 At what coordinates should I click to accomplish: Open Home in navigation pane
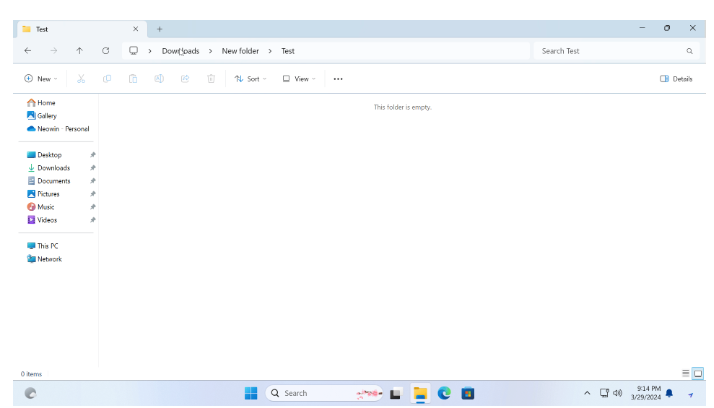point(41,103)
